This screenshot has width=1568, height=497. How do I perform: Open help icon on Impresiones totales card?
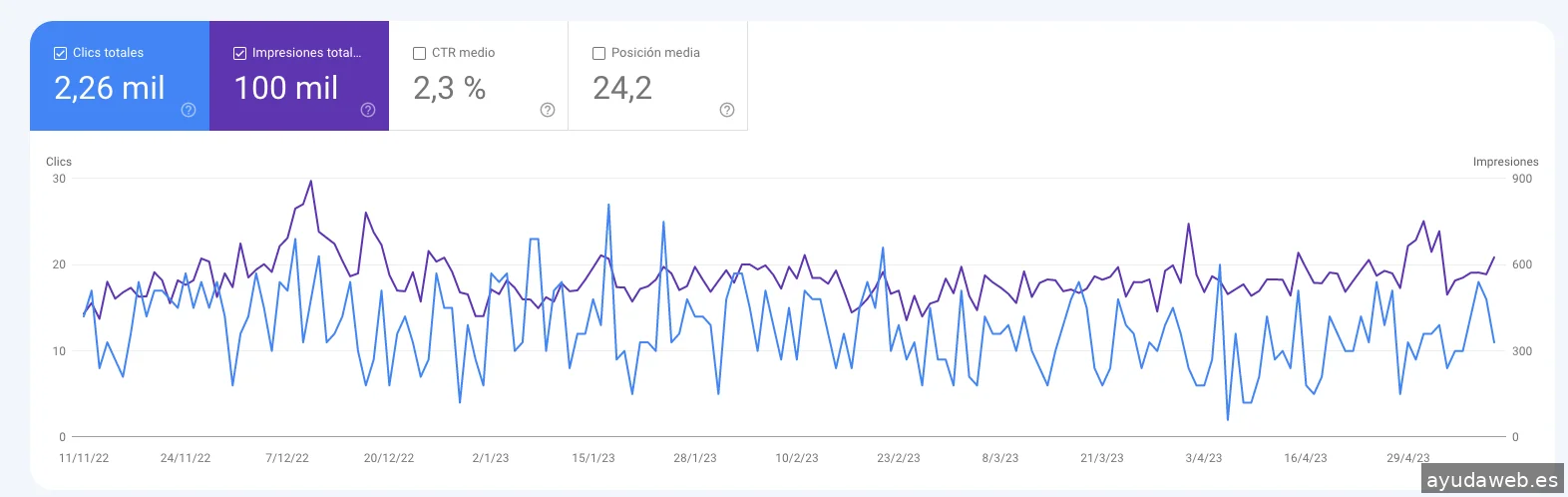(x=368, y=110)
